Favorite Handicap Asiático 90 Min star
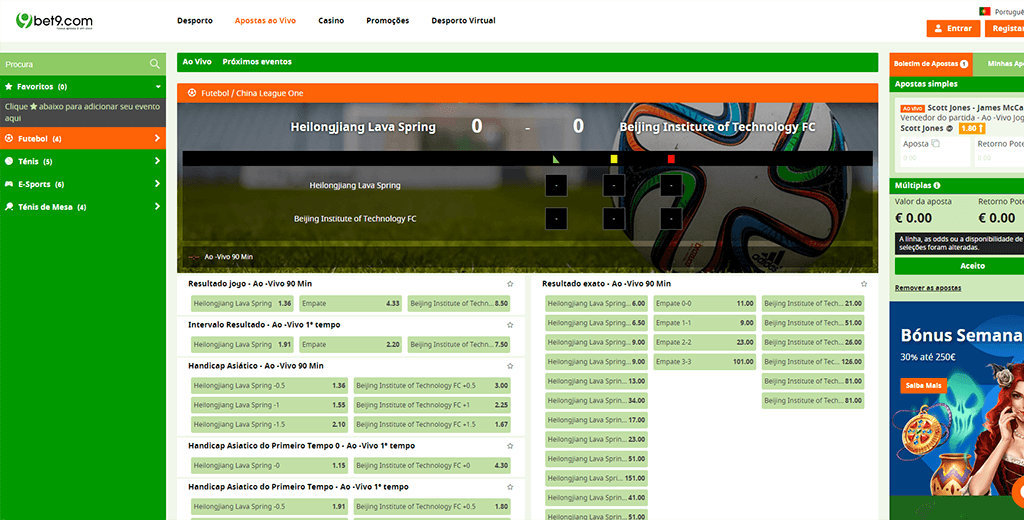1024x520 pixels. point(510,366)
